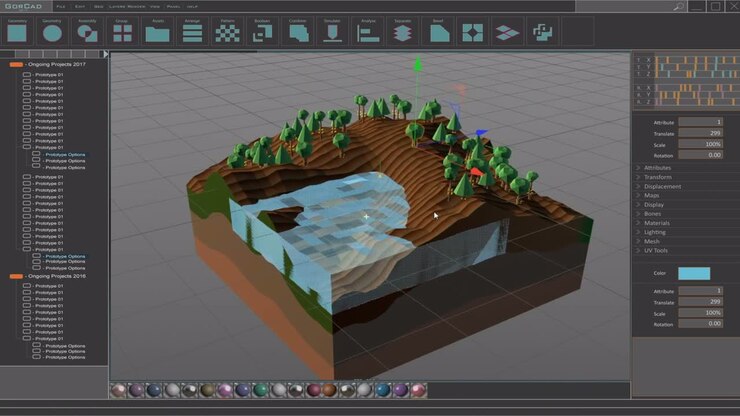Select the R X animation track

click(687, 88)
